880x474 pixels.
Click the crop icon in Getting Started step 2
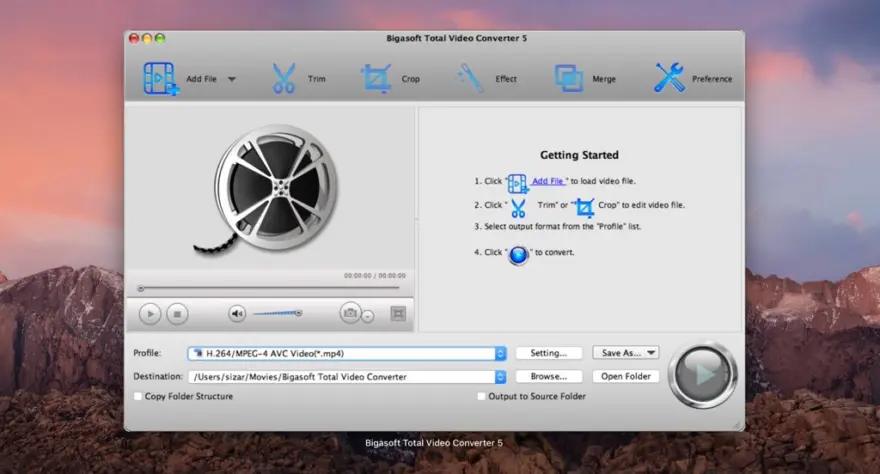584,208
